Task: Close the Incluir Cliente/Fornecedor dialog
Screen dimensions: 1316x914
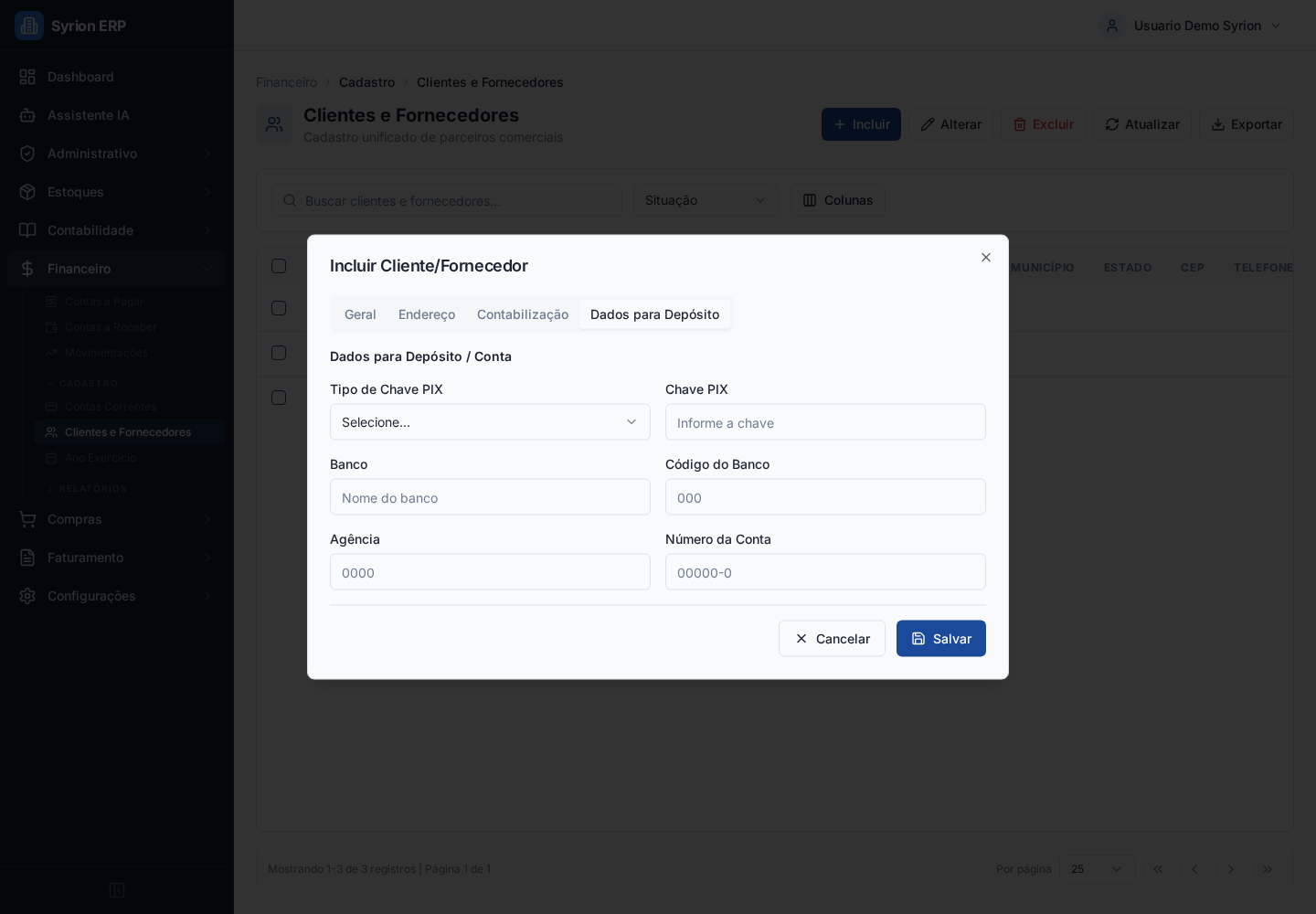Action: 986,258
